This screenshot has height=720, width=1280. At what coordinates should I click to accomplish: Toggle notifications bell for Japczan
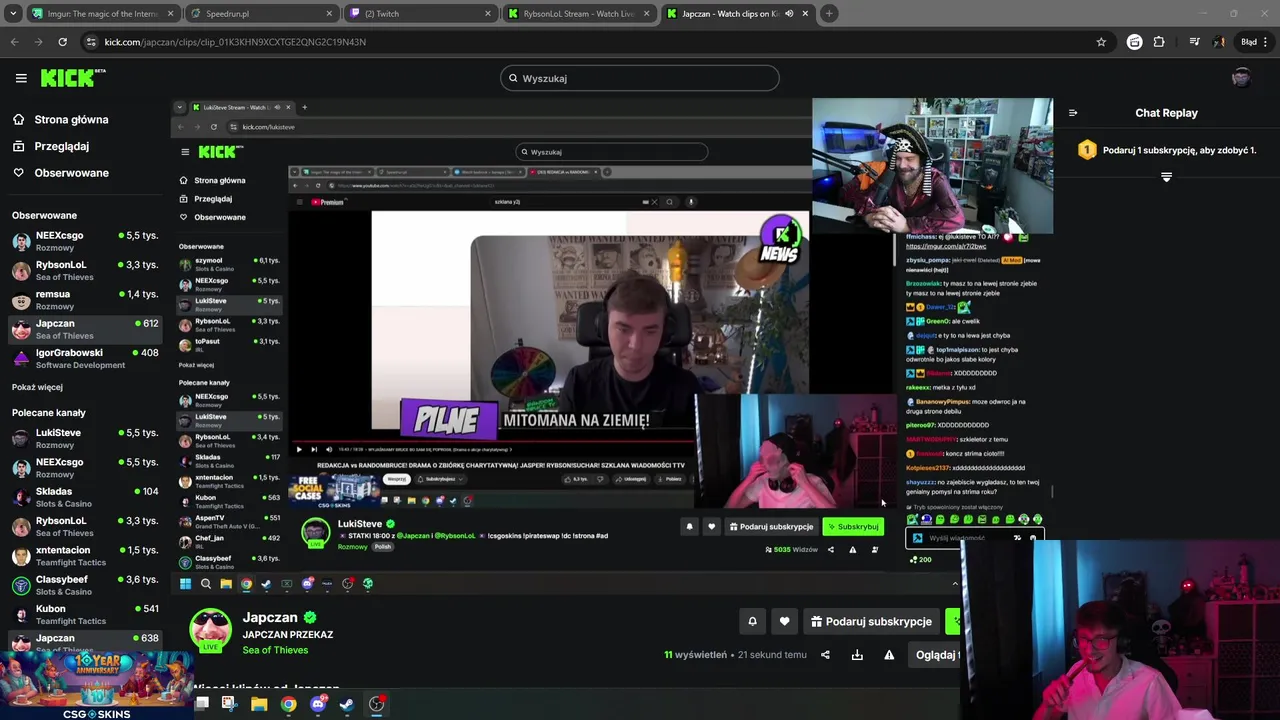[753, 621]
